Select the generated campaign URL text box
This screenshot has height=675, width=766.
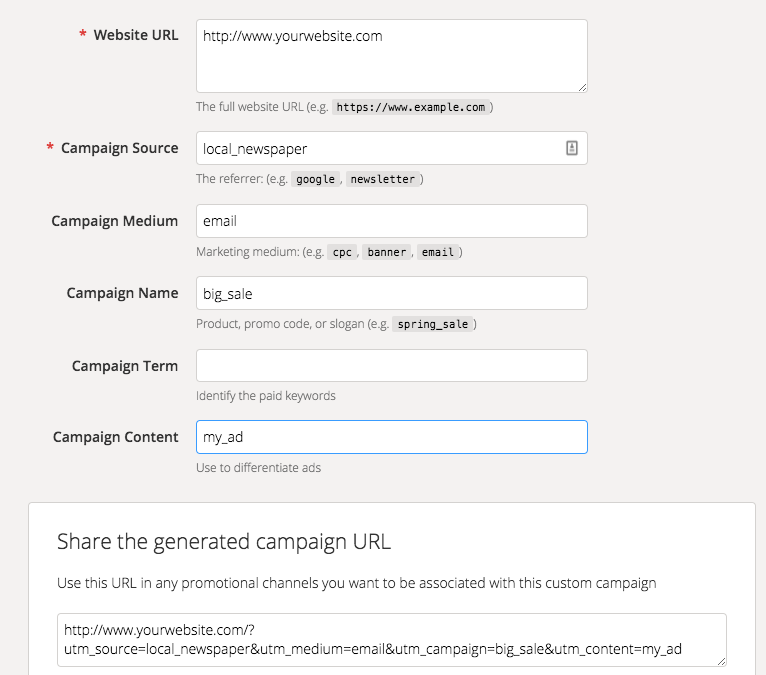(x=392, y=640)
